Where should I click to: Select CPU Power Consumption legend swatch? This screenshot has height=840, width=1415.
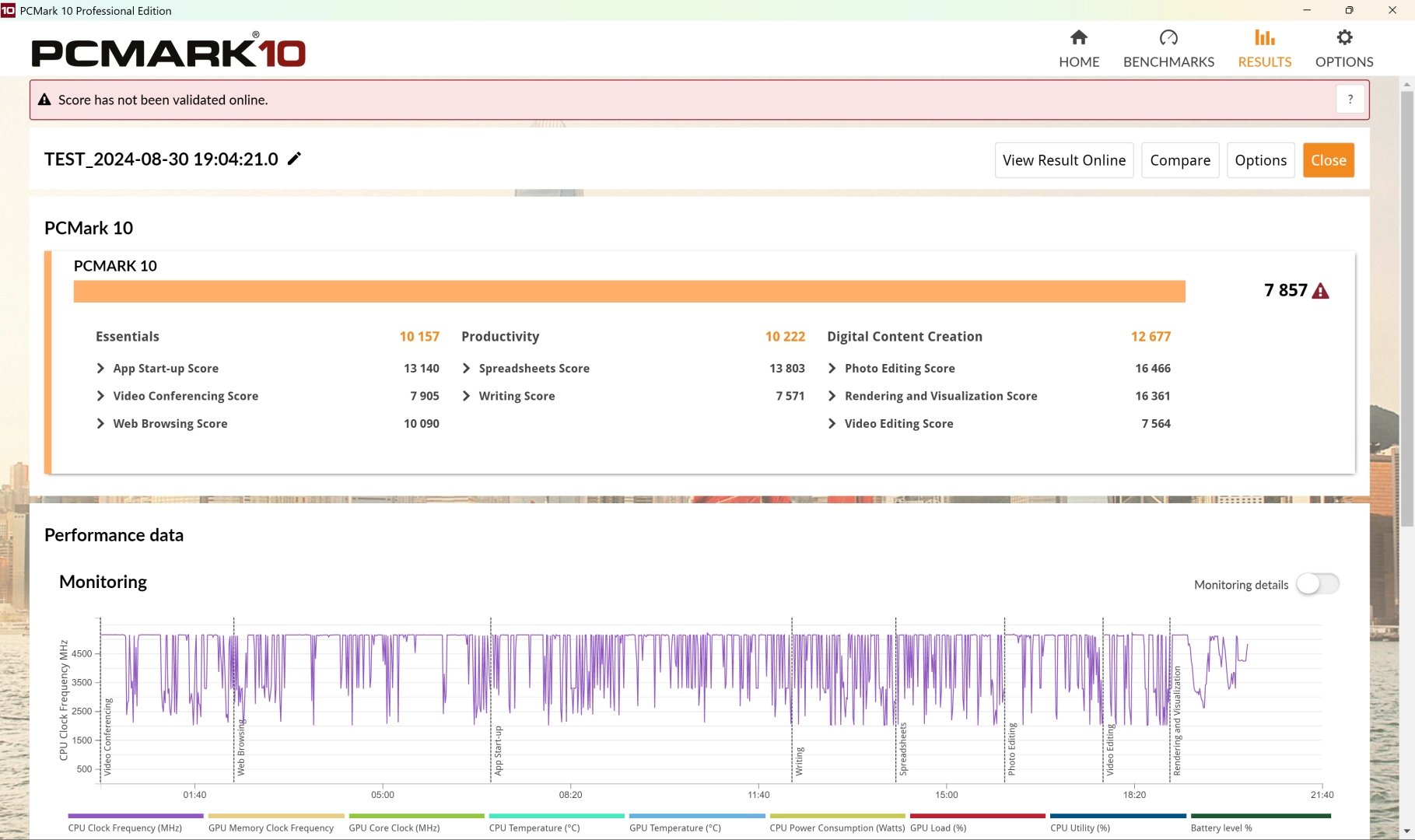pyautogui.click(x=838, y=816)
